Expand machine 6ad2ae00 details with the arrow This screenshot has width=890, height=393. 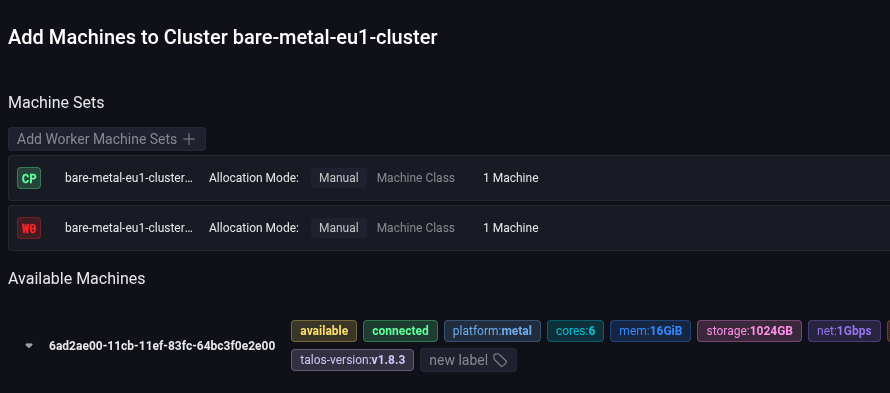29,346
